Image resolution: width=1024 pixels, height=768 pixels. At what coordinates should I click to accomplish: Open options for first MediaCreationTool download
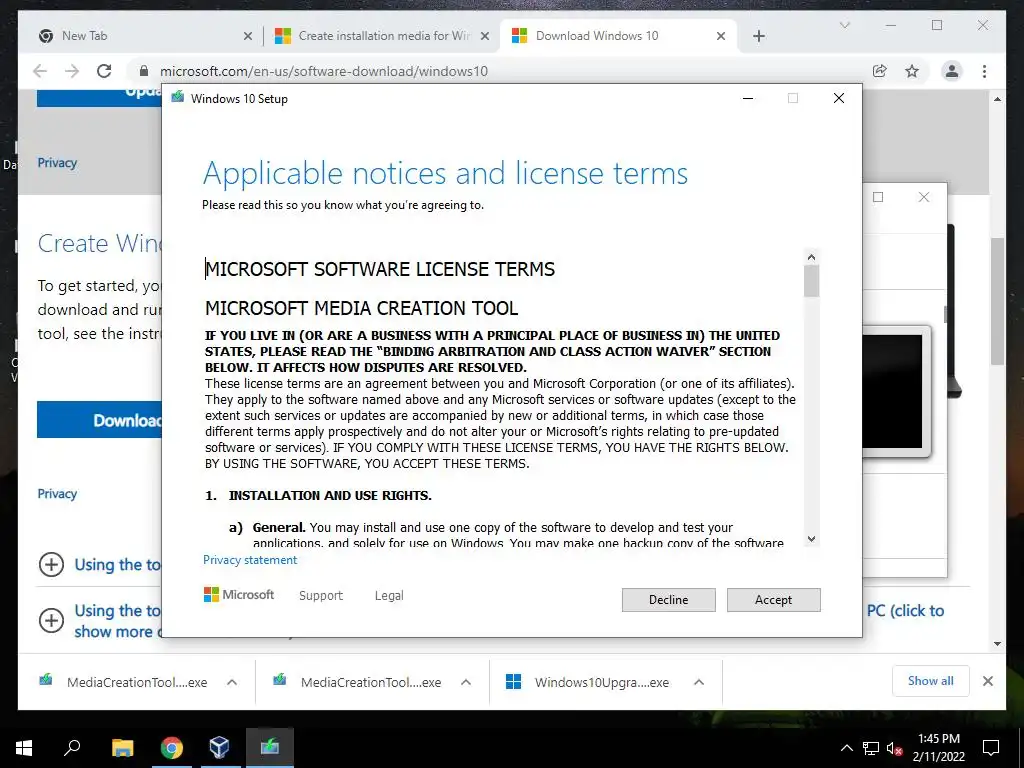click(231, 682)
